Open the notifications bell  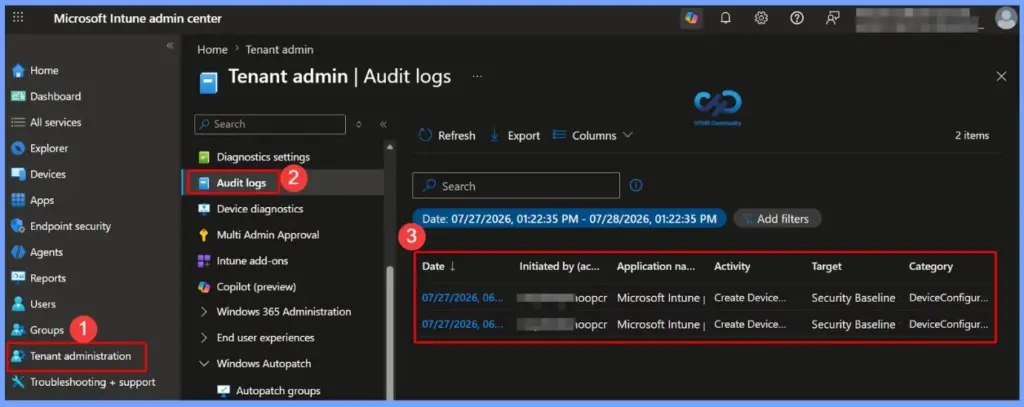tap(726, 18)
